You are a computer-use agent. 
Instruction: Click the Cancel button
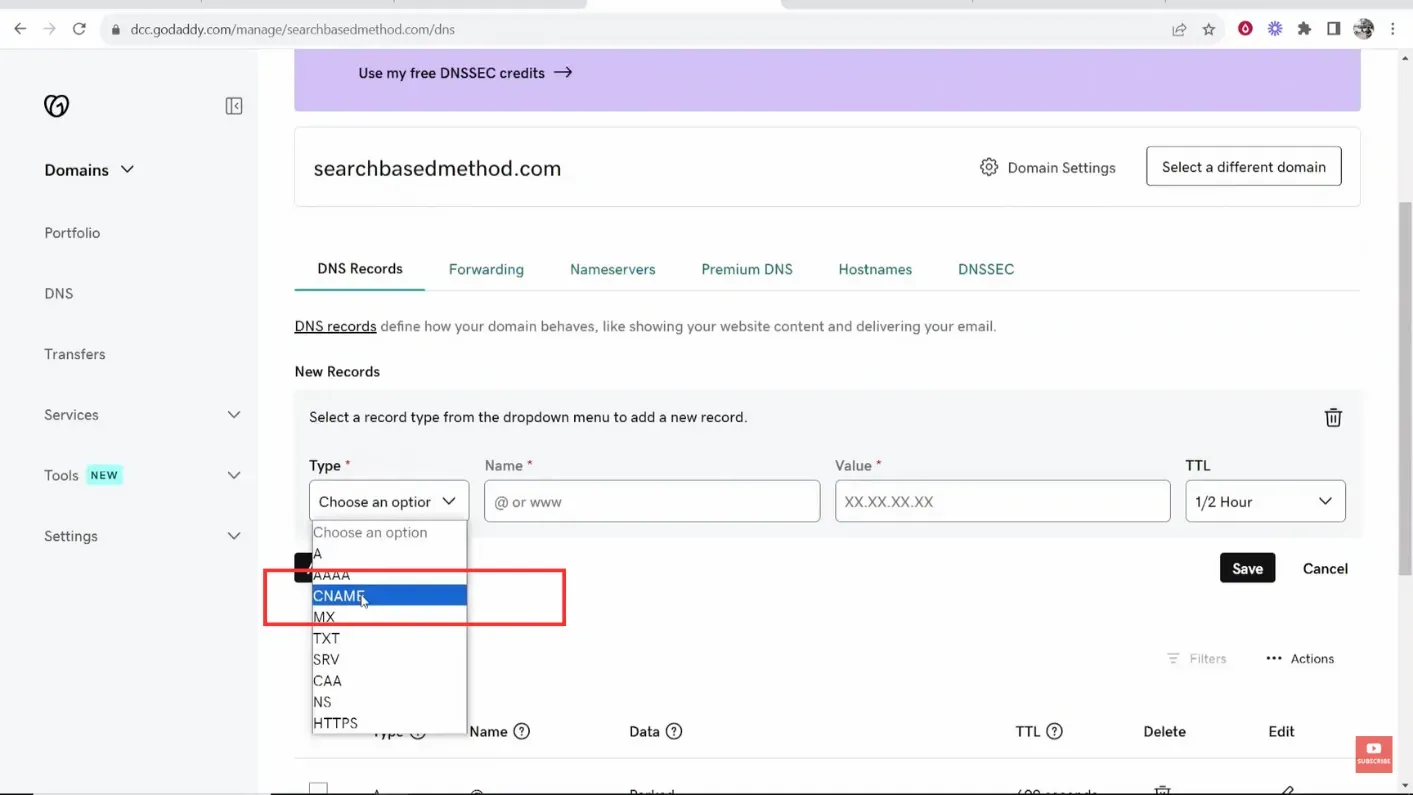(1325, 568)
